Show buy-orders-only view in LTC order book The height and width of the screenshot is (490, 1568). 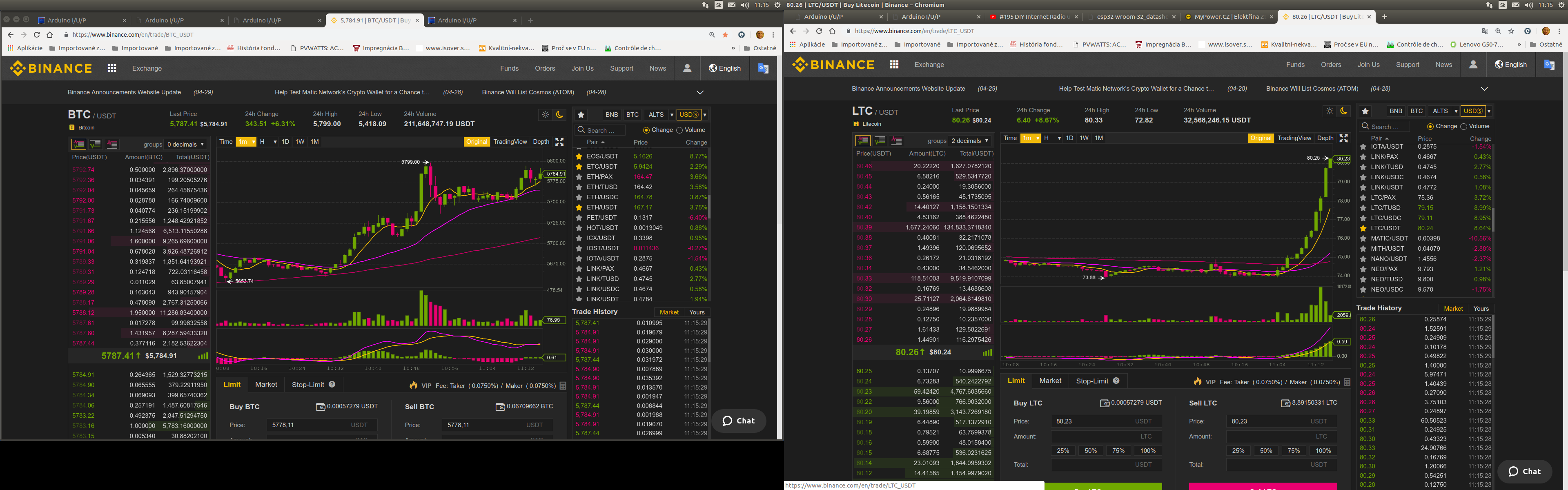click(880, 140)
